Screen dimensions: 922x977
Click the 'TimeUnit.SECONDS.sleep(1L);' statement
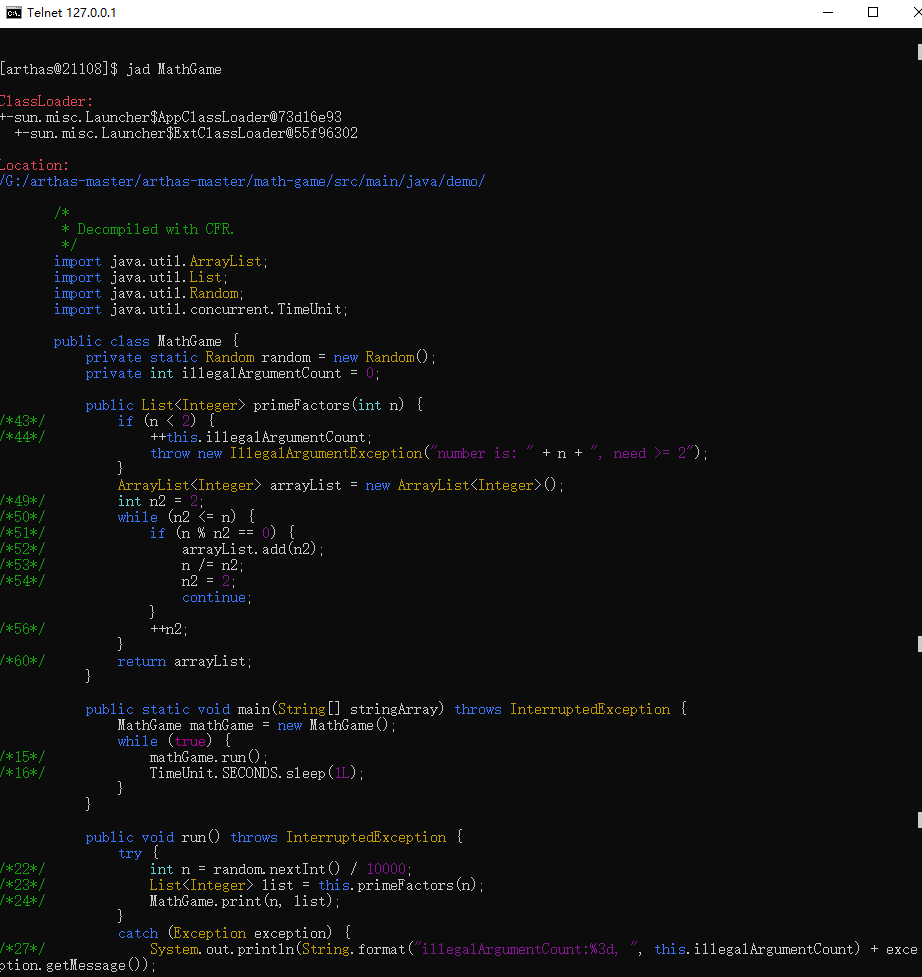(x=257, y=774)
